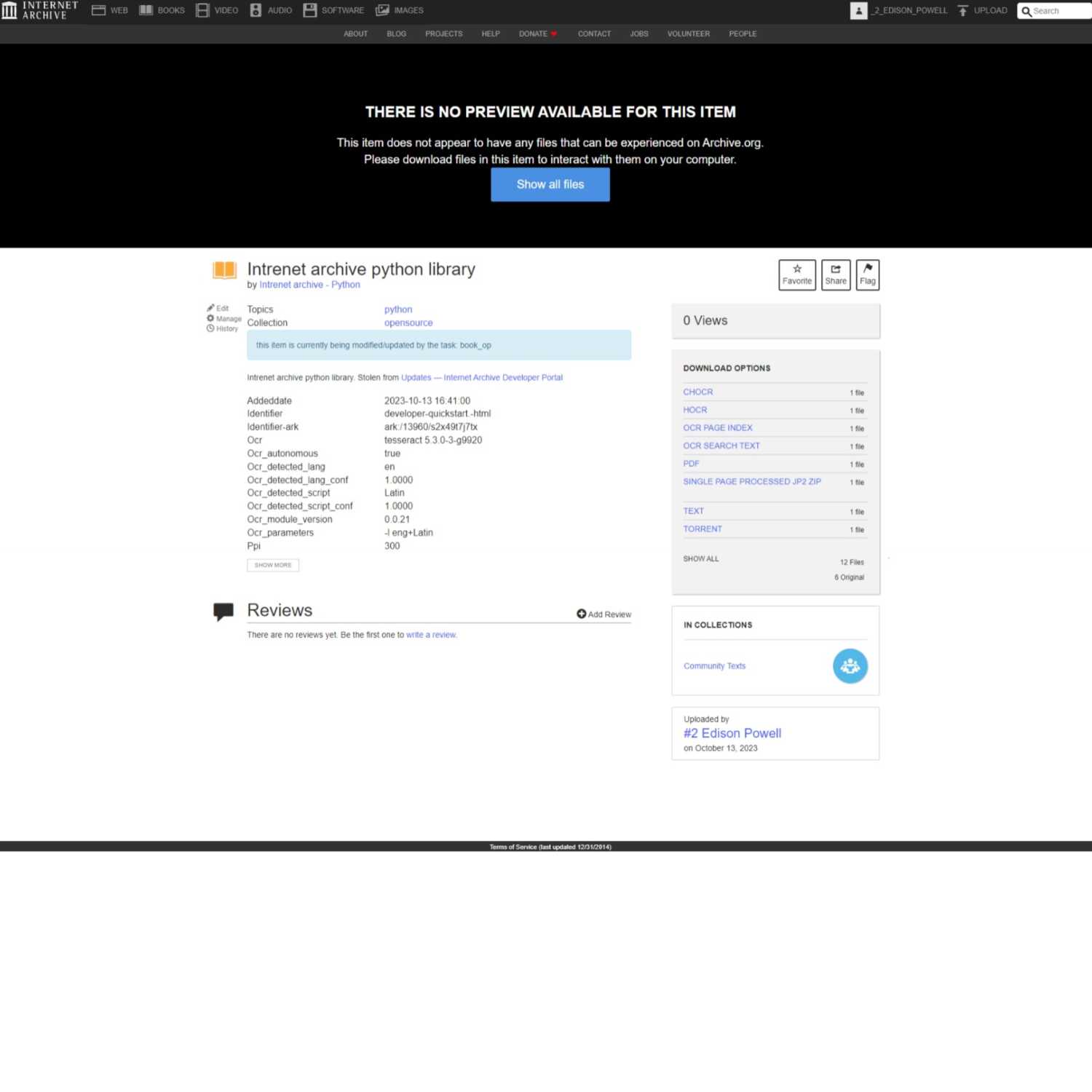Viewport: 1092px width, 1092px height.
Task: Expand download list with Show All
Action: [700, 558]
